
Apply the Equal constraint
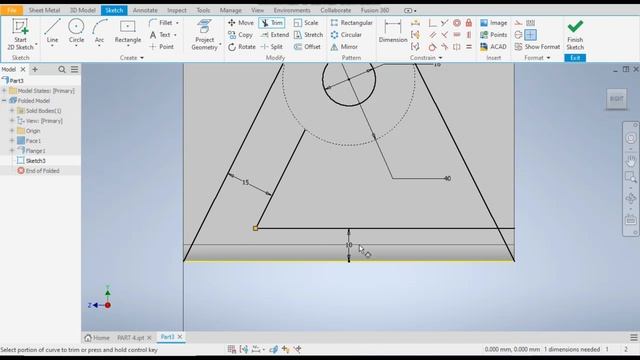click(x=469, y=47)
